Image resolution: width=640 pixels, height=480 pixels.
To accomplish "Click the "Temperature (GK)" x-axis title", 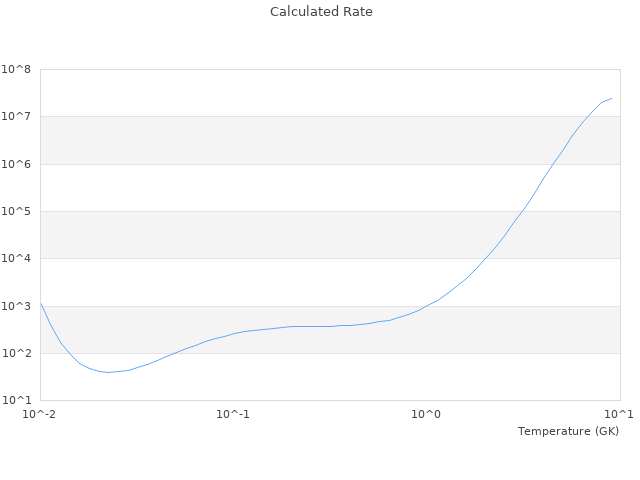I will click(568, 431).
